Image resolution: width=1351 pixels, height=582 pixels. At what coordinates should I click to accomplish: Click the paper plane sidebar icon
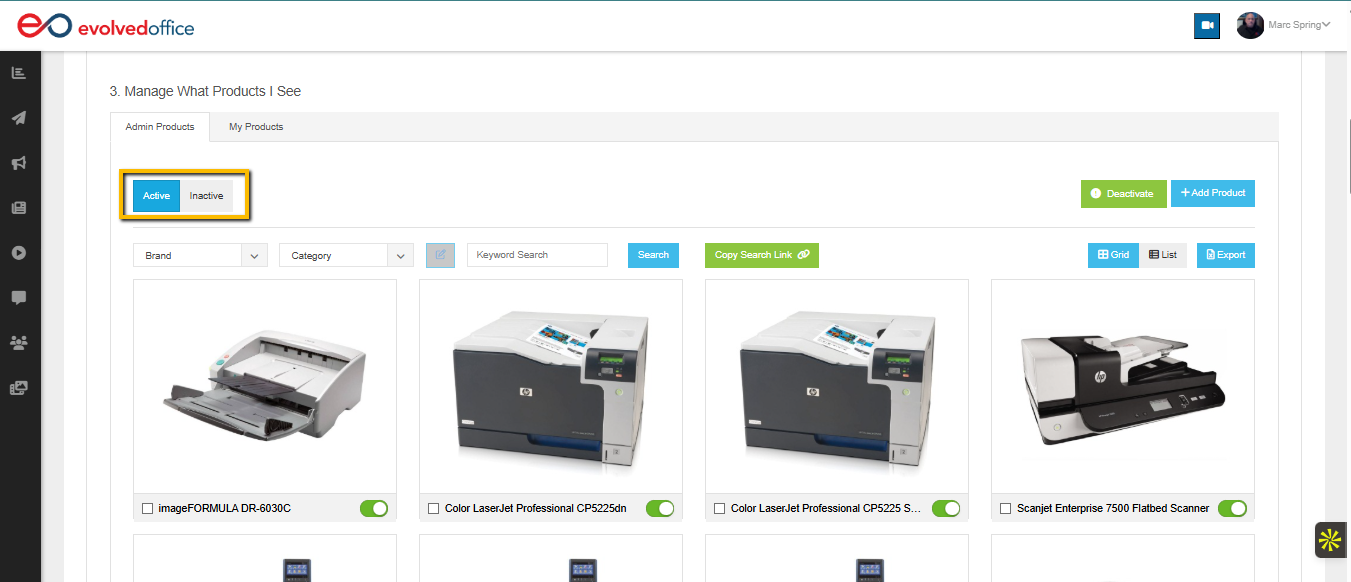(19, 118)
